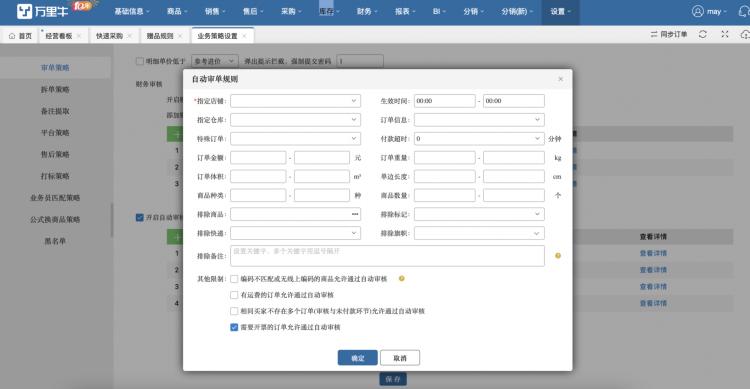The width and height of the screenshot is (750, 389).
Task: Open the 销售 menu
Action: pyautogui.click(x=215, y=11)
